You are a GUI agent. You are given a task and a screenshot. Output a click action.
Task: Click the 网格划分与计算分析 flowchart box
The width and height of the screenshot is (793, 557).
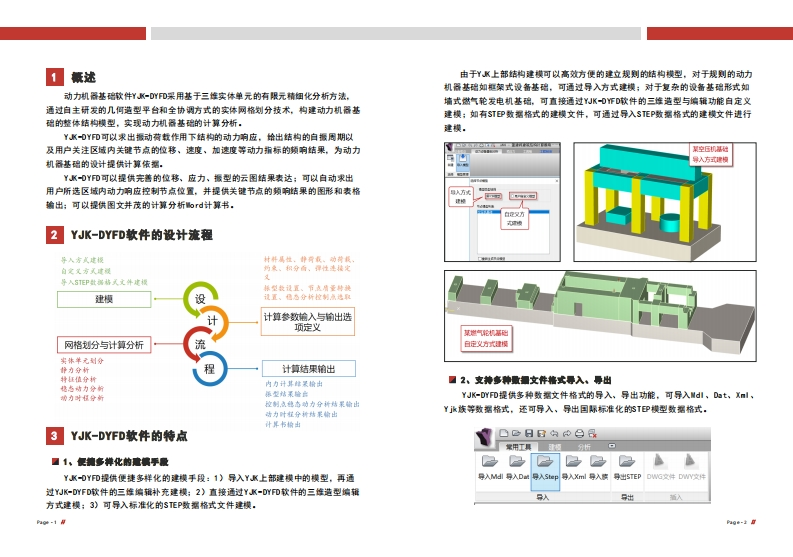(x=103, y=345)
